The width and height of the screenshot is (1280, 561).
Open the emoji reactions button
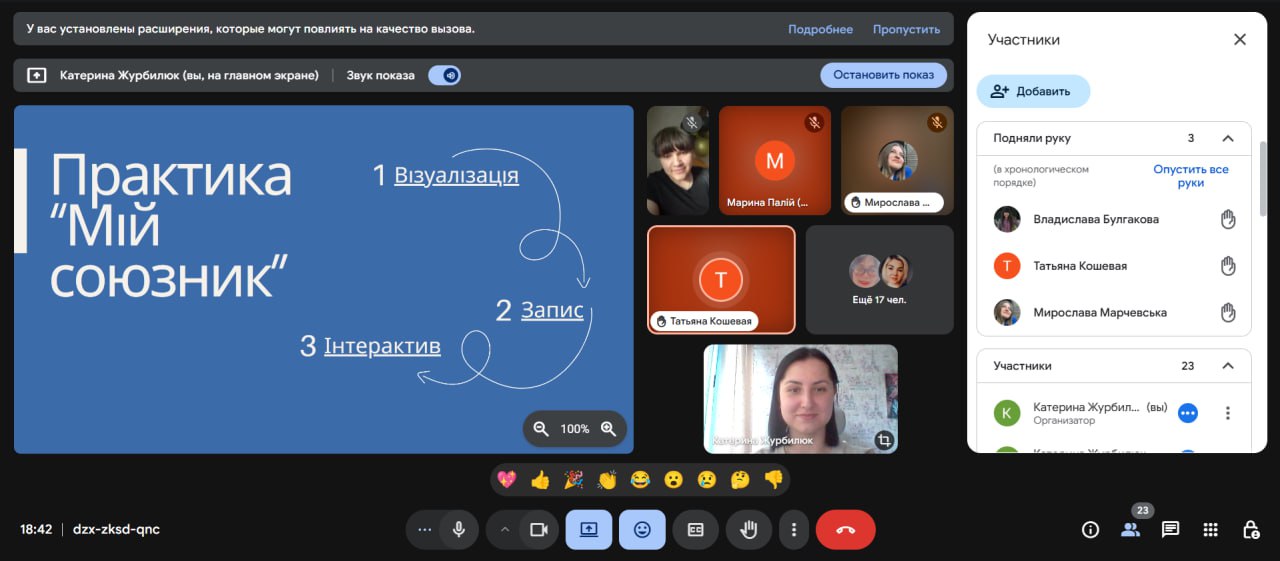click(642, 530)
